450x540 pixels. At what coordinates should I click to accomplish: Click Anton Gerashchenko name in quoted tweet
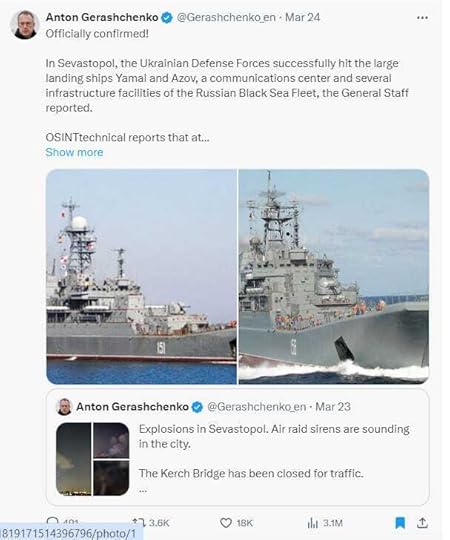coord(132,407)
